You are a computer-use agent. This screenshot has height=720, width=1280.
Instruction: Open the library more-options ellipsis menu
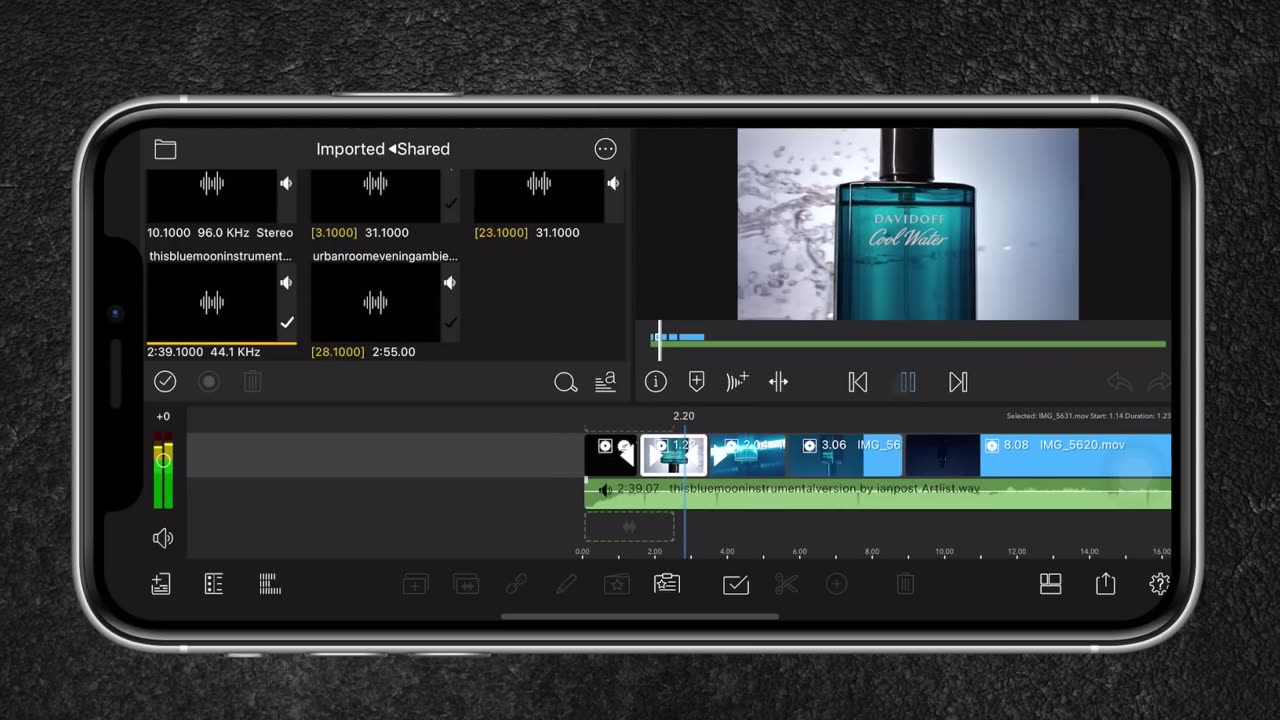[605, 149]
